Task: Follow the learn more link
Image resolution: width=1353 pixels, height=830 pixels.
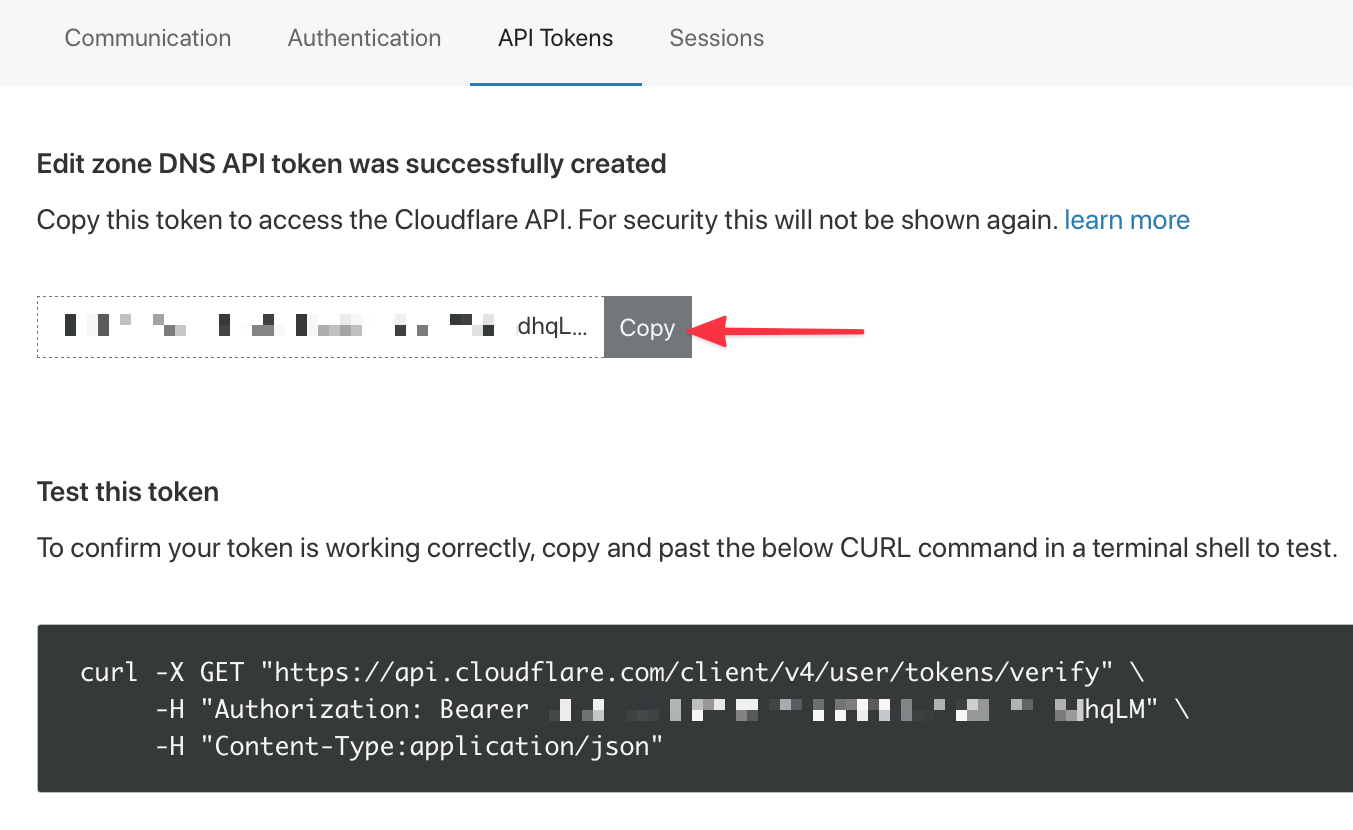Action: (x=1127, y=220)
